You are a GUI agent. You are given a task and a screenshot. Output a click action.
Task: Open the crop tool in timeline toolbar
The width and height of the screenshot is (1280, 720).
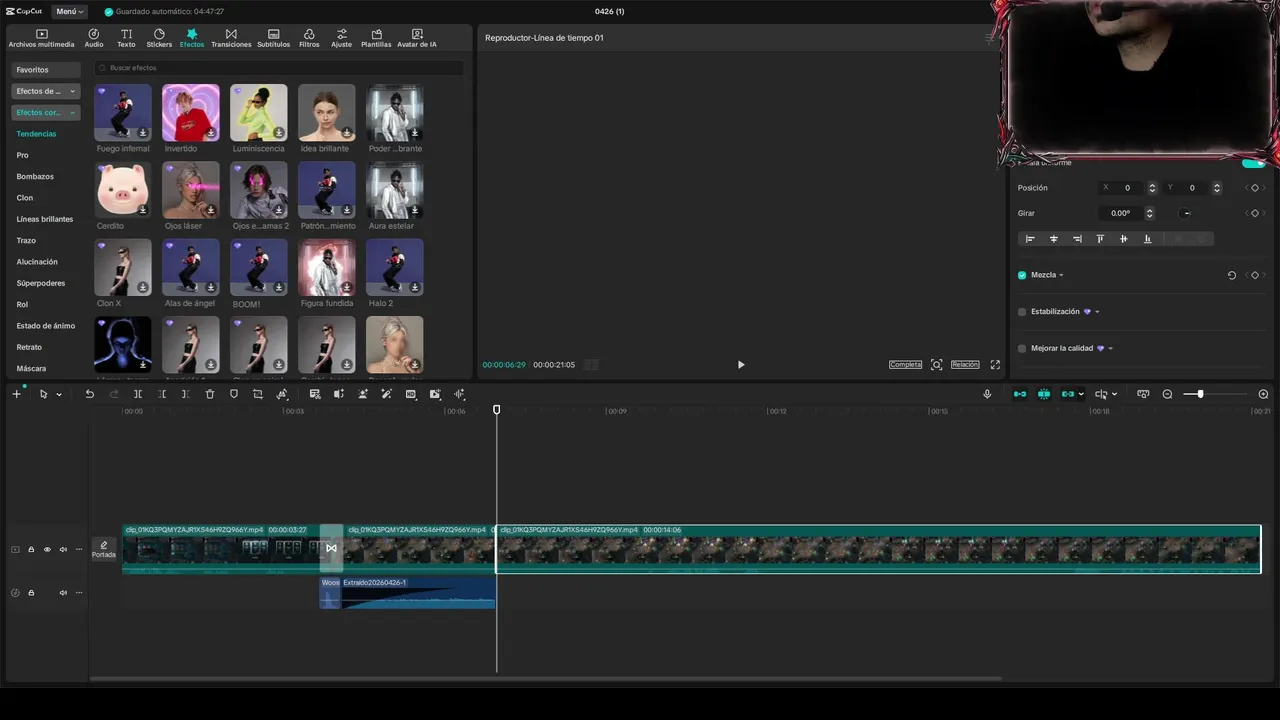258,394
